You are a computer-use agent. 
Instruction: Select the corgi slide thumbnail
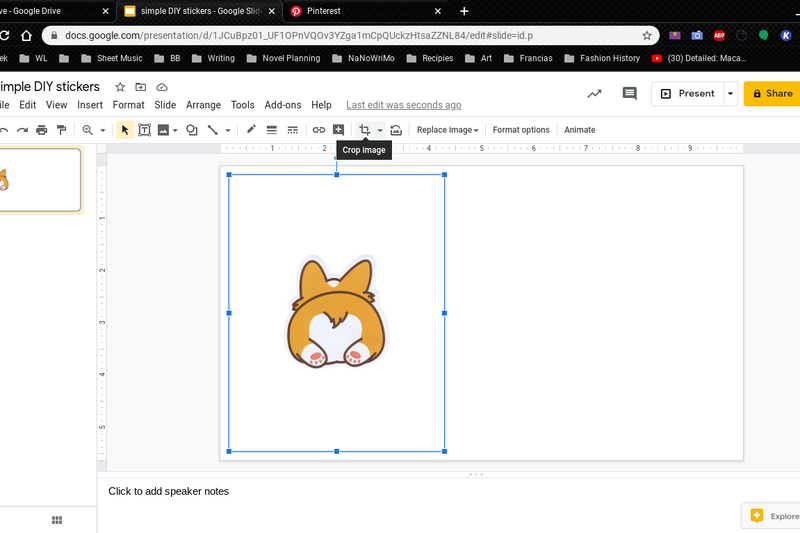coord(40,180)
